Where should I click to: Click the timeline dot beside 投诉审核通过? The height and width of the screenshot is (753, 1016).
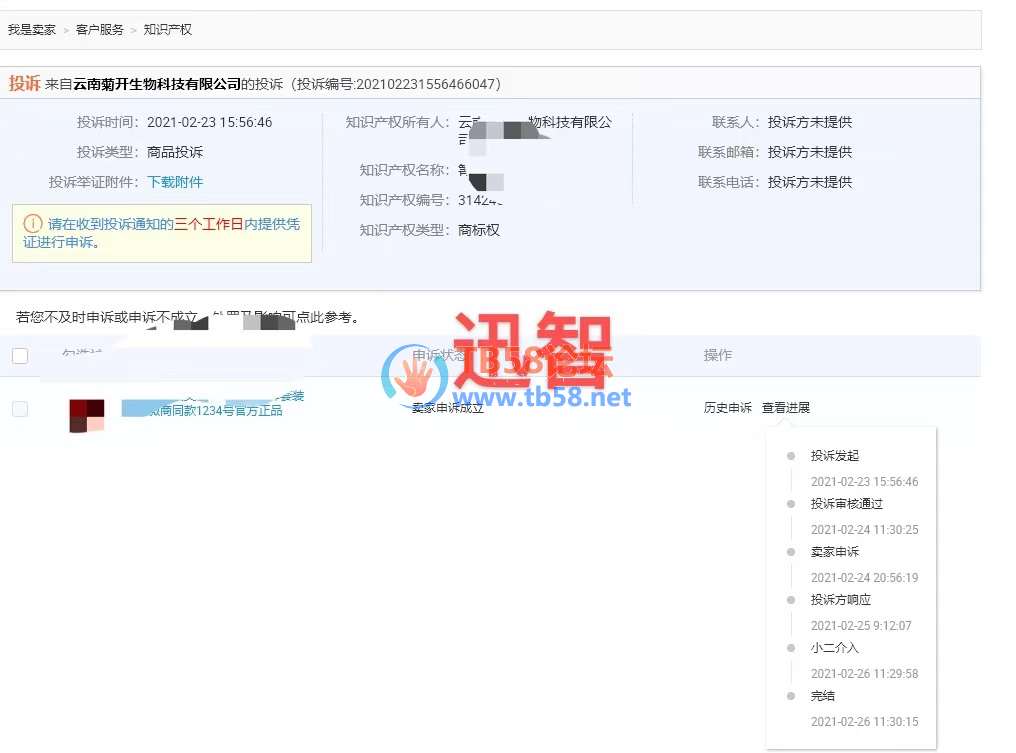(x=791, y=504)
